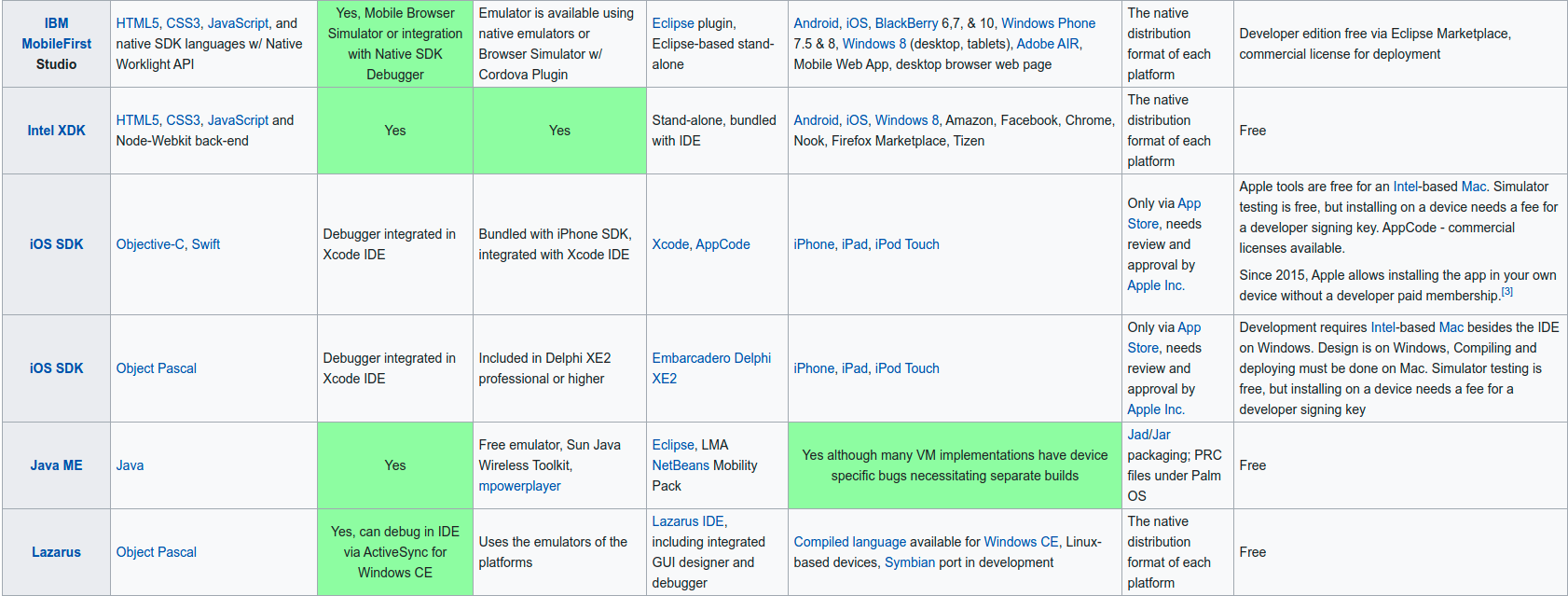This screenshot has height=596, width=1568.
Task: Click HTML5 in the IBM MobileFirst row
Action: coord(137,23)
